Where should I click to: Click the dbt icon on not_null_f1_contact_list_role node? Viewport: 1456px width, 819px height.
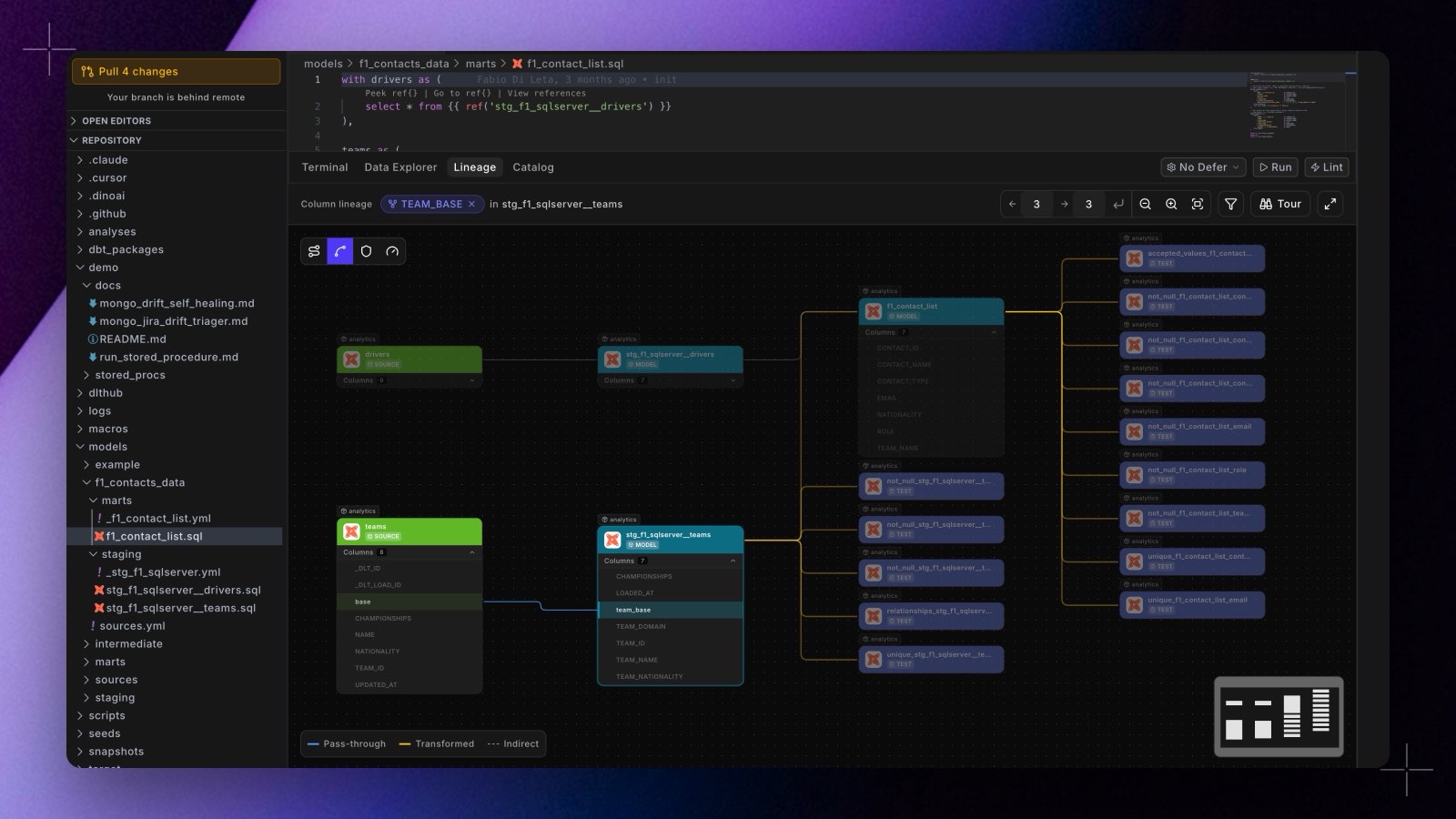(1134, 475)
